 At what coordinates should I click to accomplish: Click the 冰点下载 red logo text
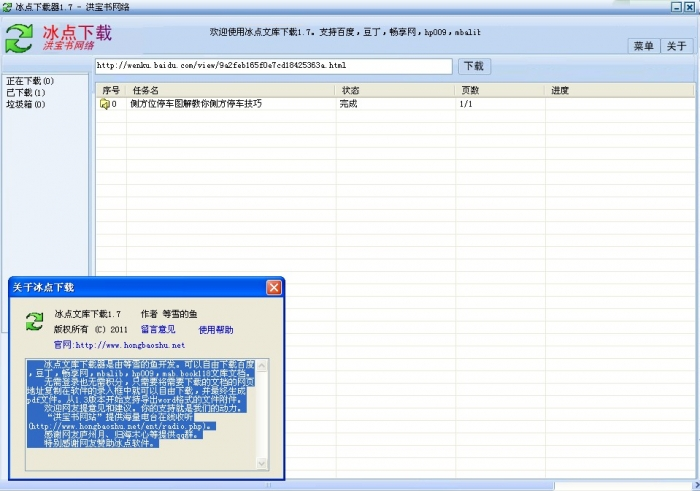click(x=77, y=33)
